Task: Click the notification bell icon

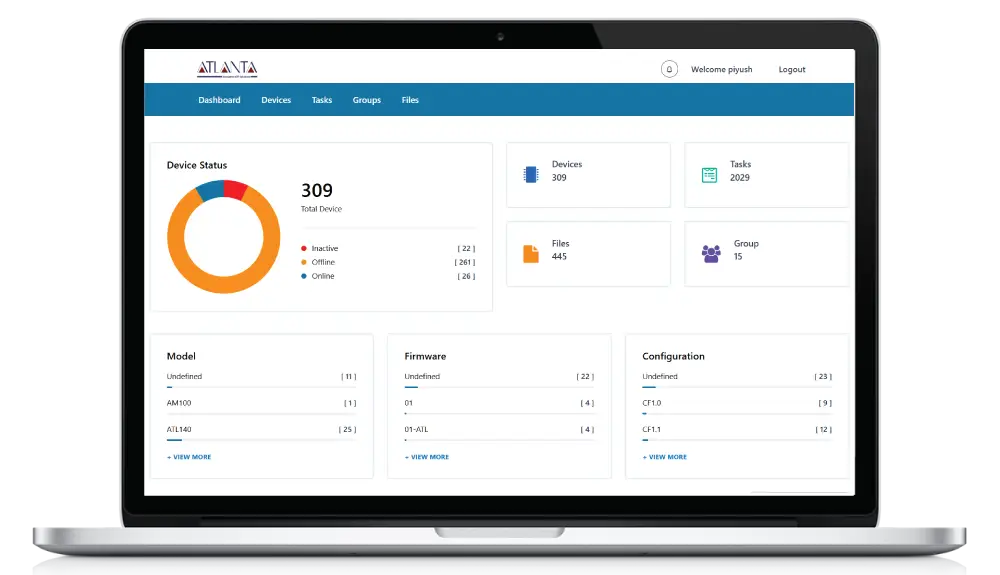Action: tap(669, 69)
